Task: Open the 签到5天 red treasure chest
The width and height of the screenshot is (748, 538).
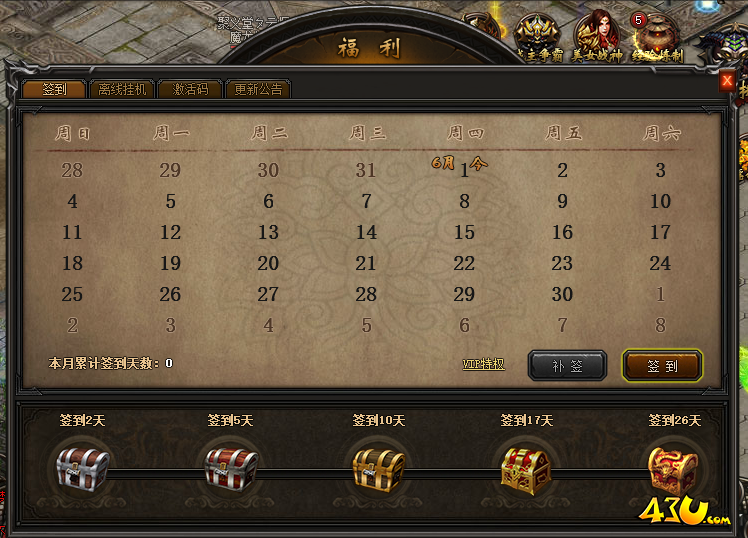Action: coord(231,469)
